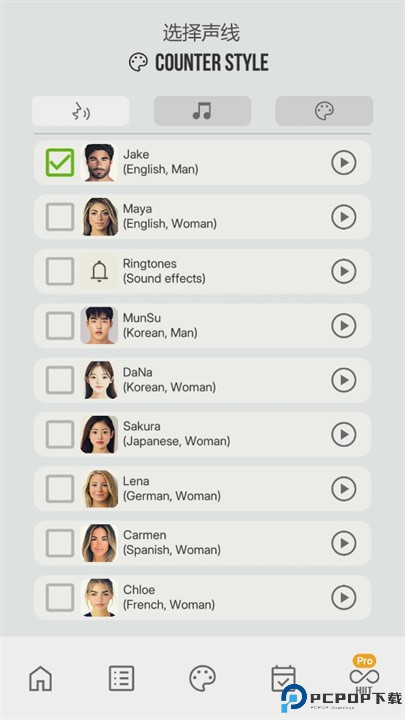Viewport: 405px width, 720px height.
Task: Play Chloe French voice sample
Action: pyautogui.click(x=343, y=597)
